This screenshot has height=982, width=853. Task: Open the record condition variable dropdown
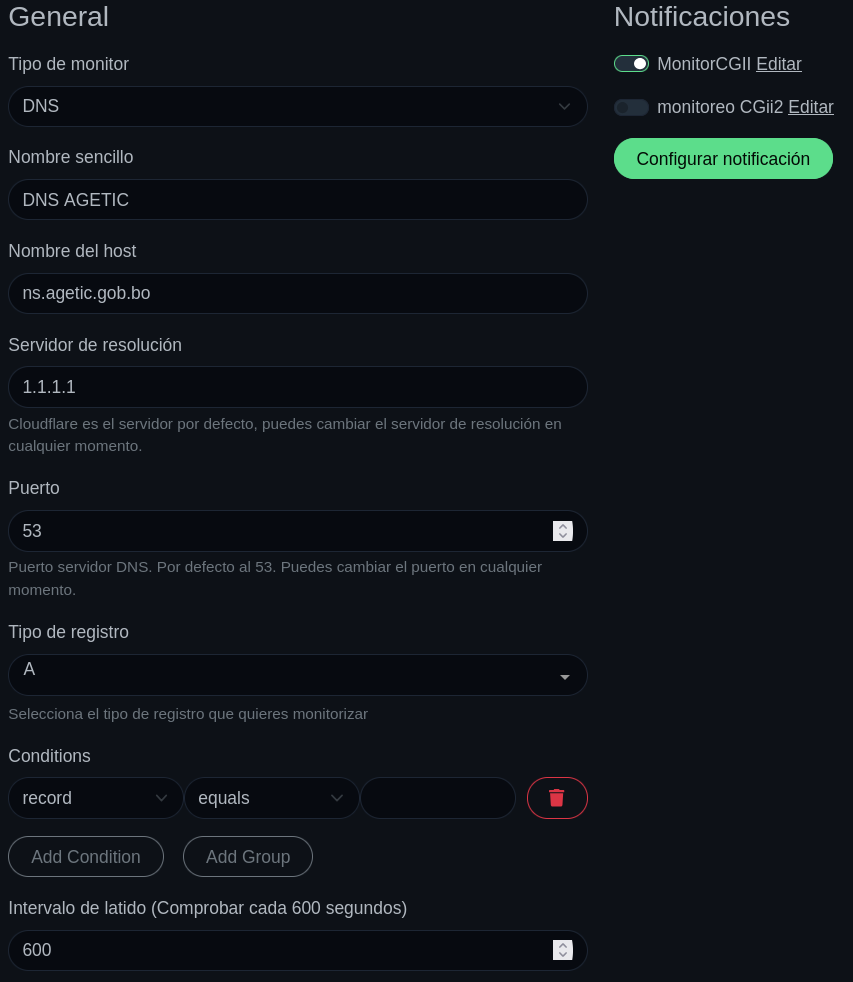coord(95,798)
